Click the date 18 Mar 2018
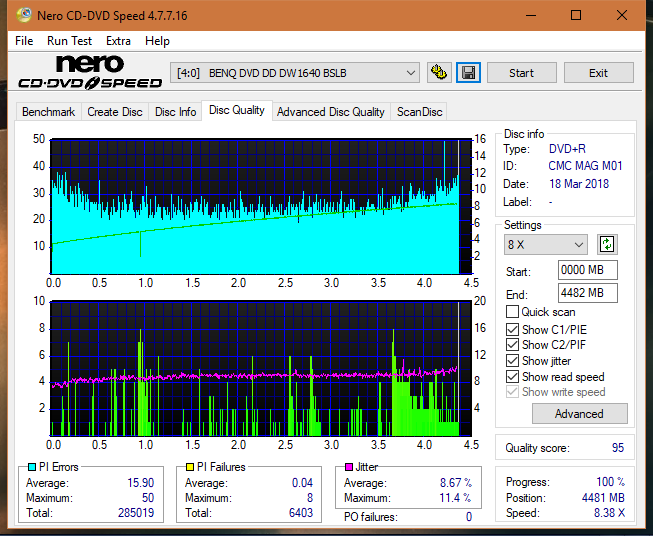653x536 pixels. [579, 184]
